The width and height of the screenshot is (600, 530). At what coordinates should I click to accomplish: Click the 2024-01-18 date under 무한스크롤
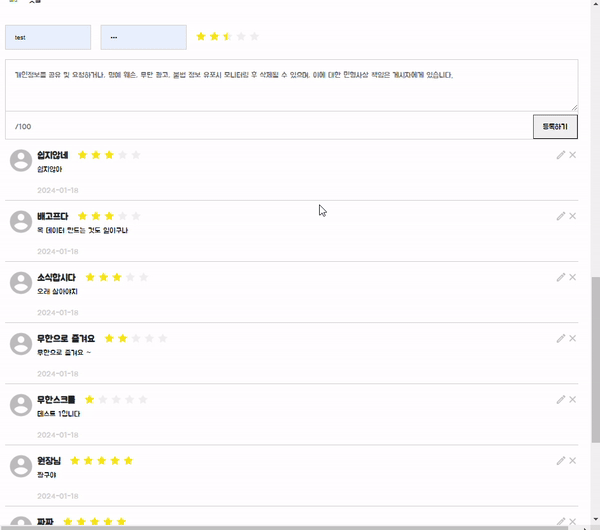(x=58, y=435)
